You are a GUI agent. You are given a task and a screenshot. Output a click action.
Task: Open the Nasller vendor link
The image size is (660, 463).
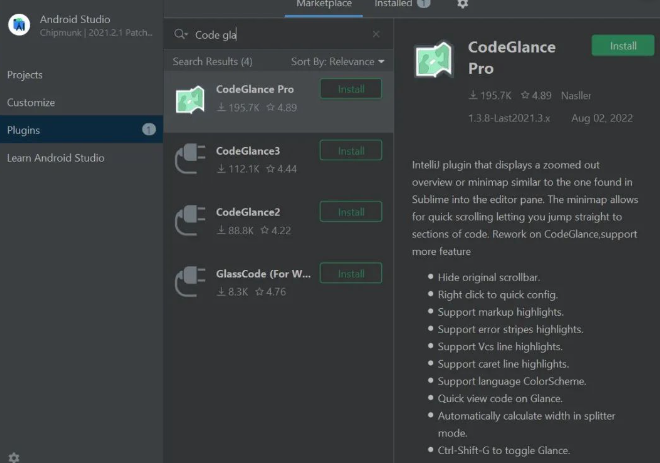pos(576,96)
